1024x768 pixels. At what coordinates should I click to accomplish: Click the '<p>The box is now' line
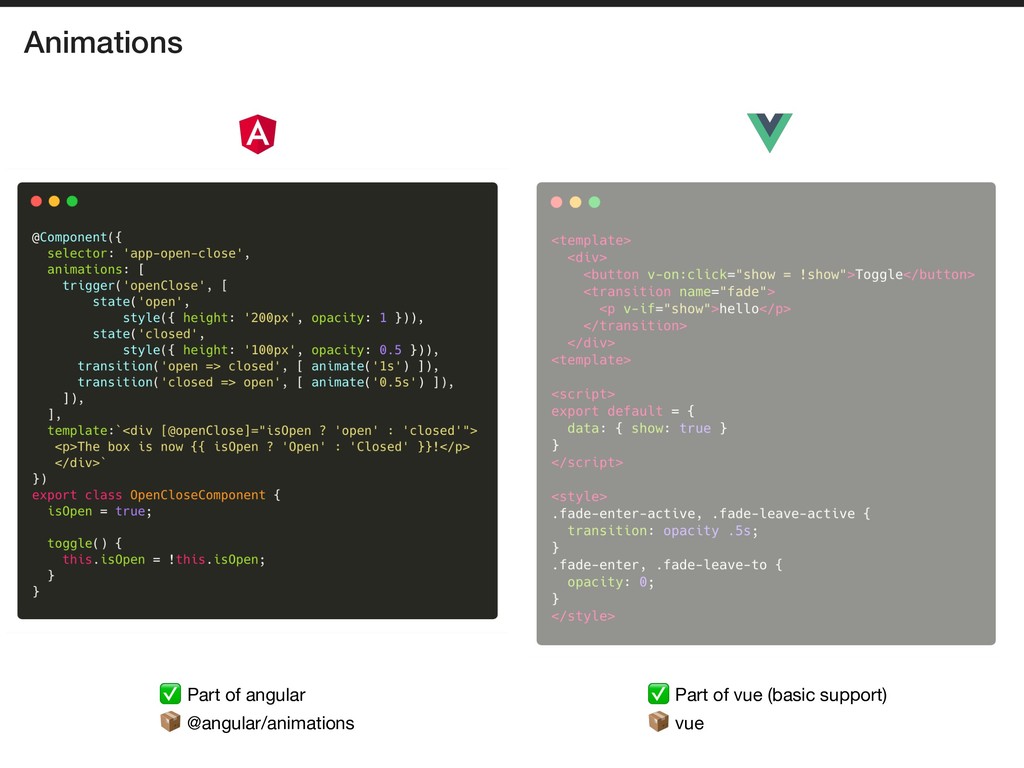pos(262,447)
